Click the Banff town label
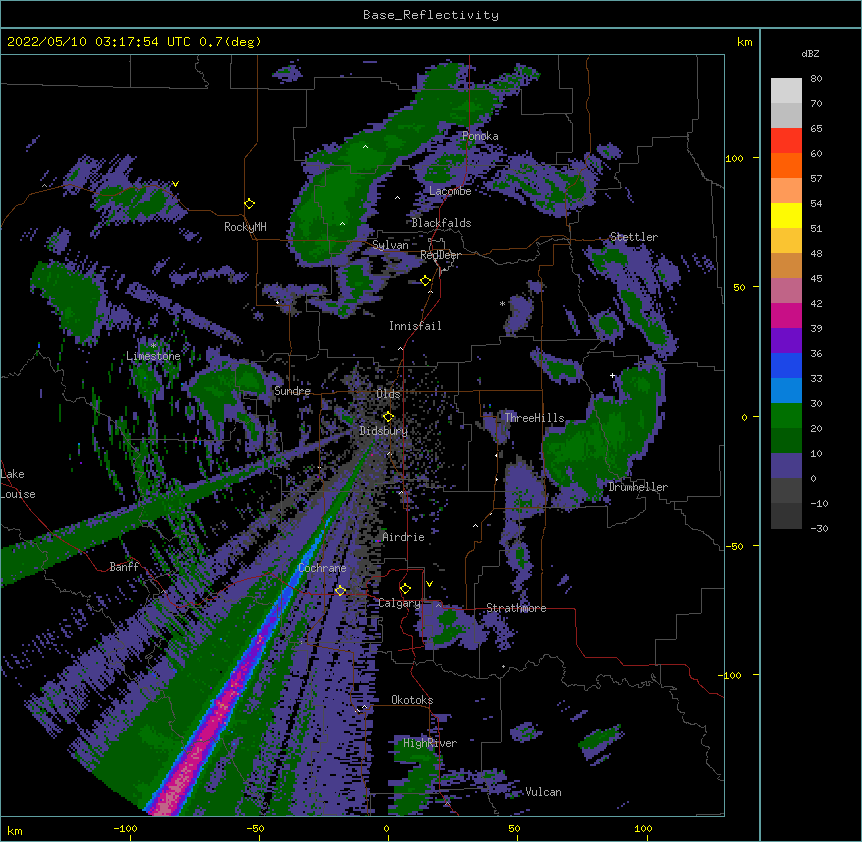The image size is (862, 842). click(x=124, y=567)
